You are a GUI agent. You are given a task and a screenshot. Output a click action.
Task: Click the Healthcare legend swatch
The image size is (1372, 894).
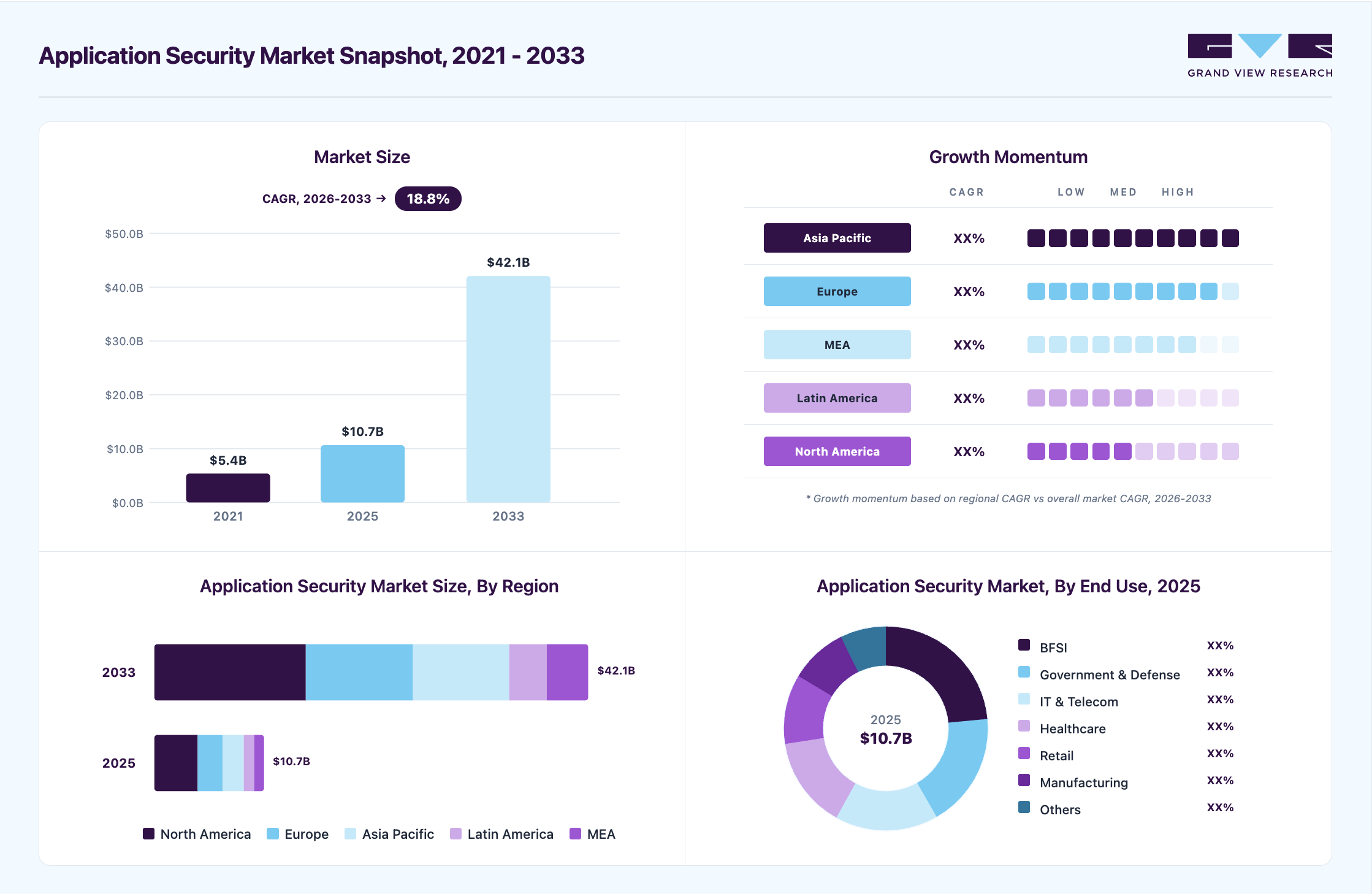[1024, 726]
